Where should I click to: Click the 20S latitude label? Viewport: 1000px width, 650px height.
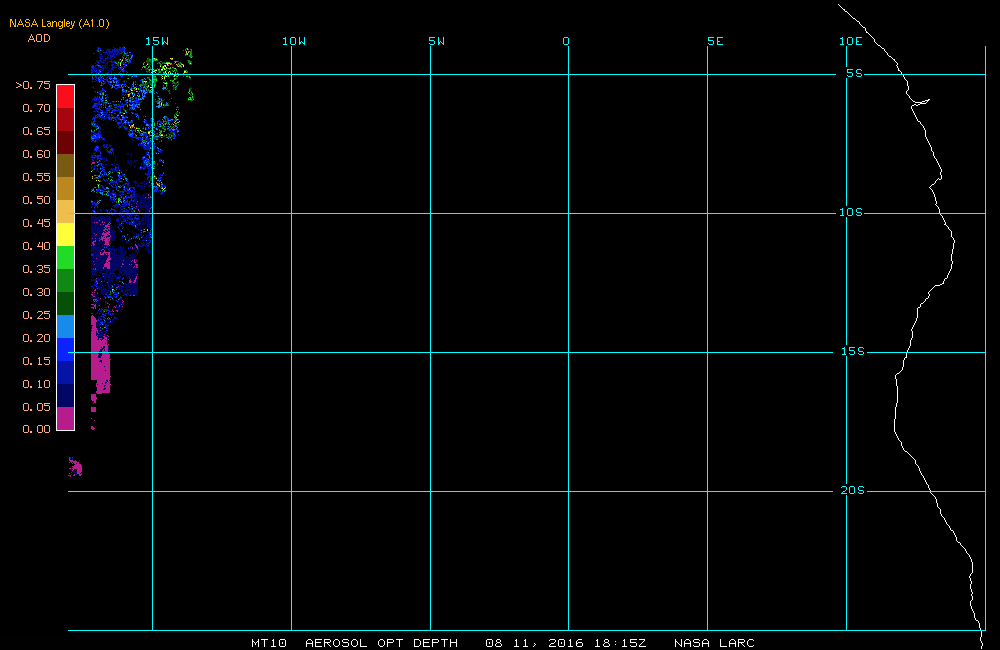tap(853, 491)
